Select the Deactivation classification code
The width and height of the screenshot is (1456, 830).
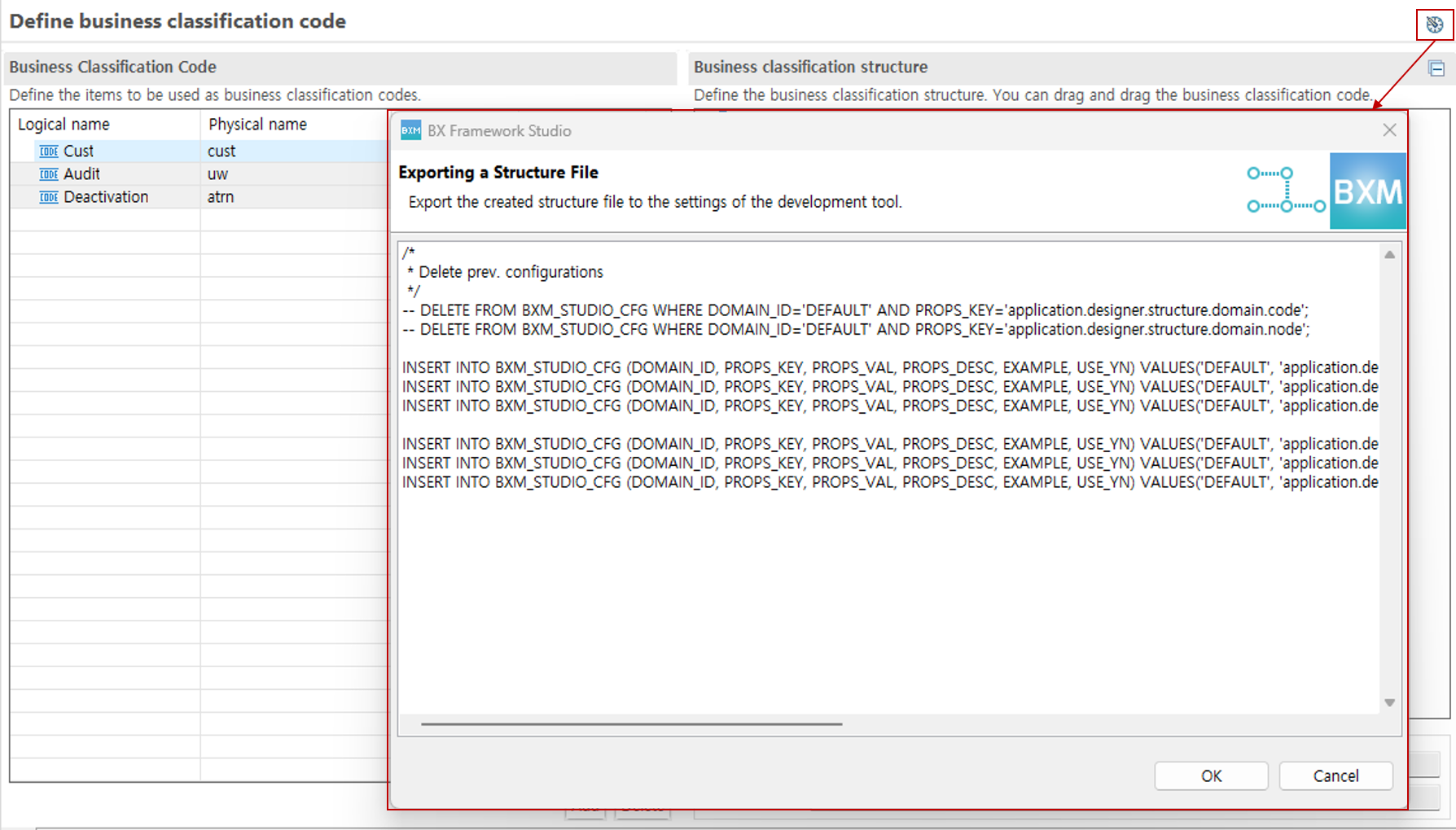pos(106,197)
